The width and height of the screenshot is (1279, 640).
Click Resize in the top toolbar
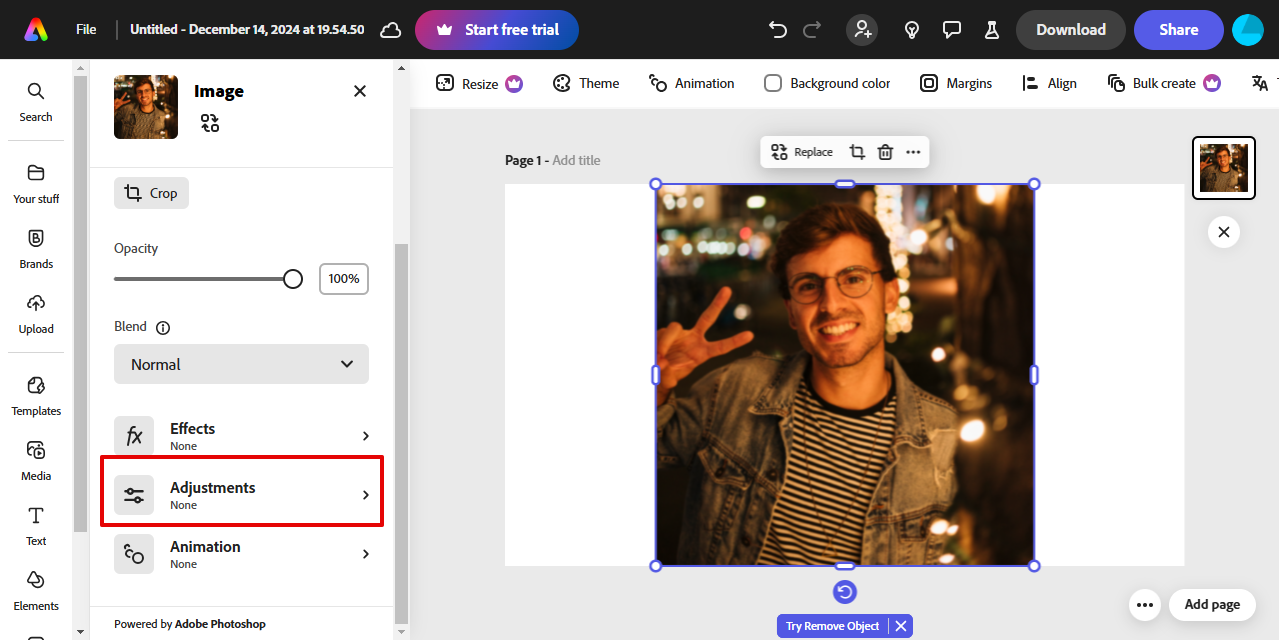[x=479, y=83]
